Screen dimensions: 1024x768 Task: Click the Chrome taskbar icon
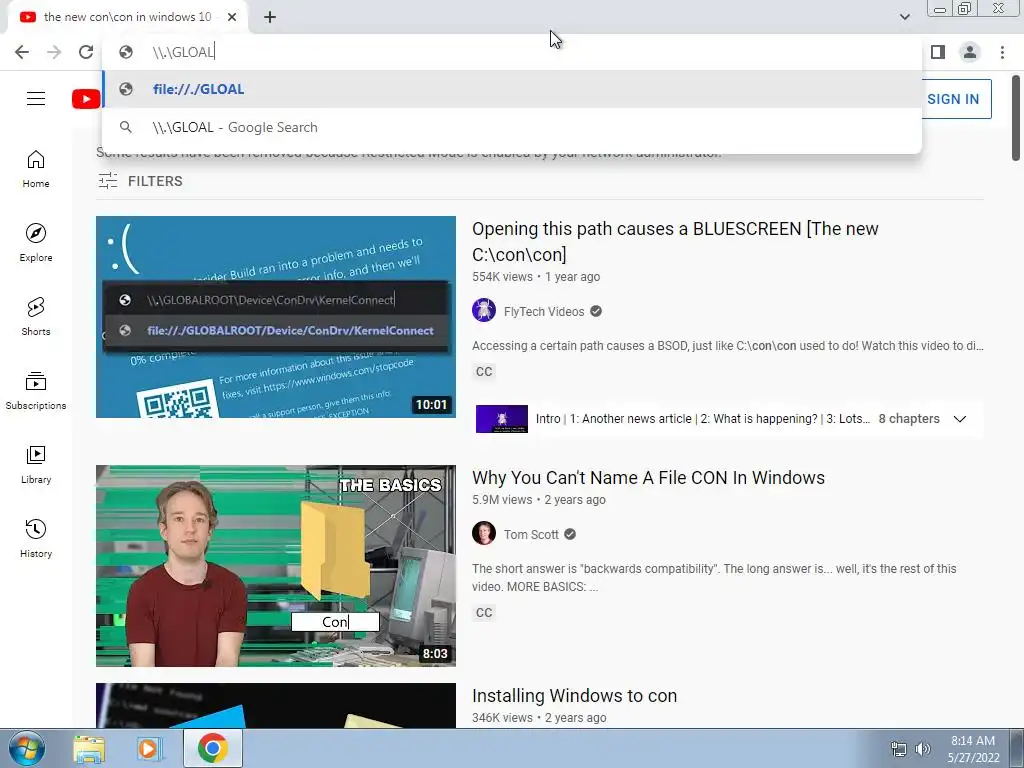[x=212, y=748]
